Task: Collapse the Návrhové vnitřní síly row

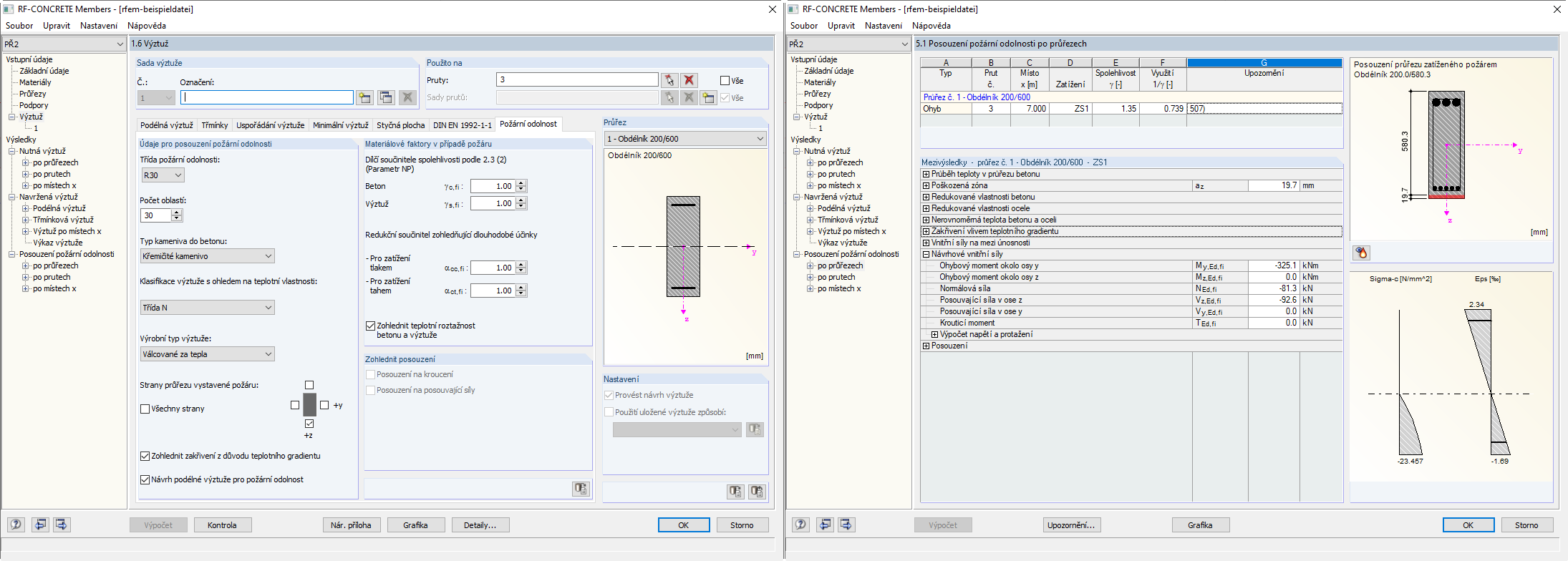Action: [926, 254]
